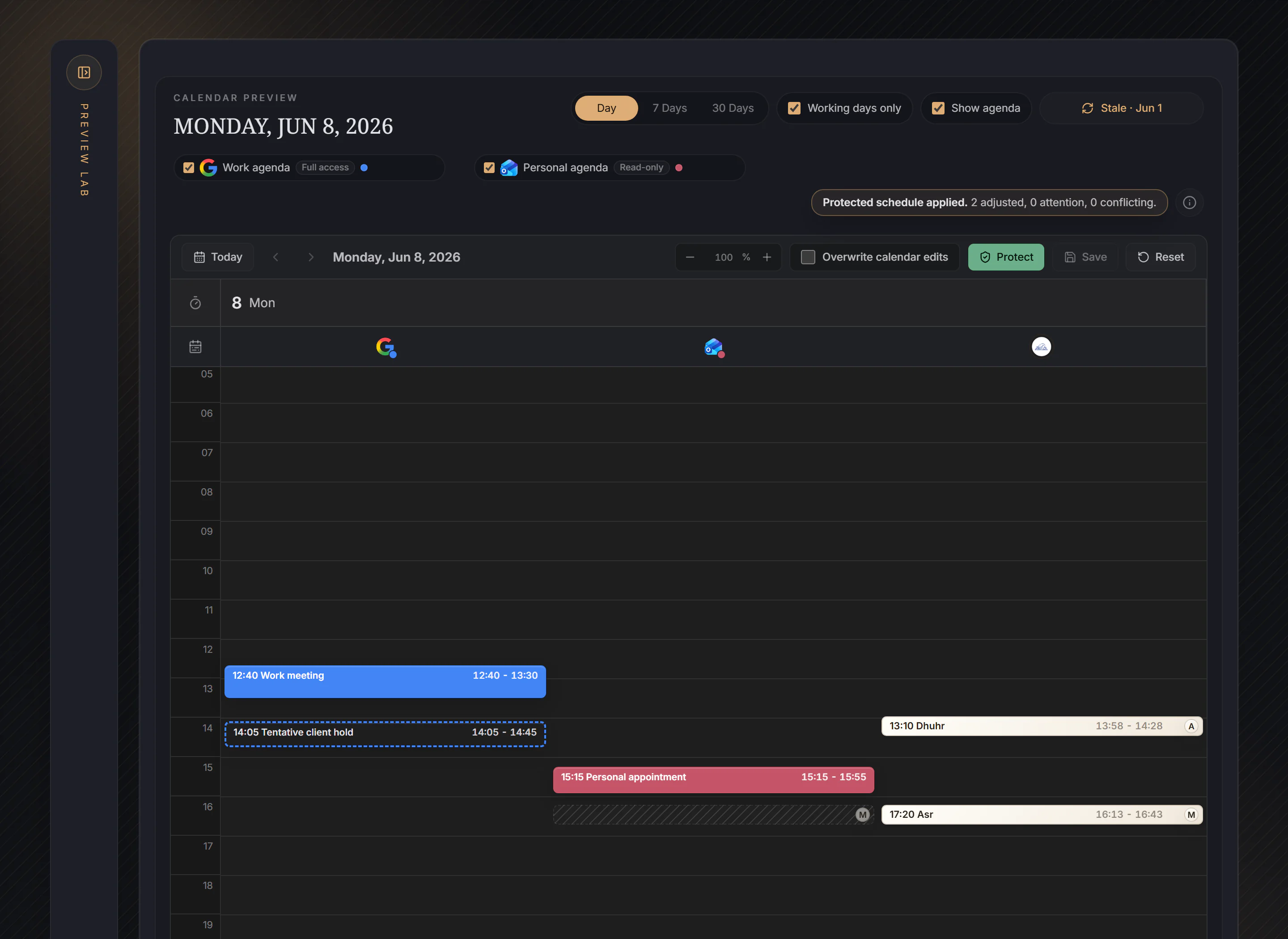This screenshot has width=1288, height=939.
Task: Click the Google logo beside Work agenda
Action: tap(208, 168)
